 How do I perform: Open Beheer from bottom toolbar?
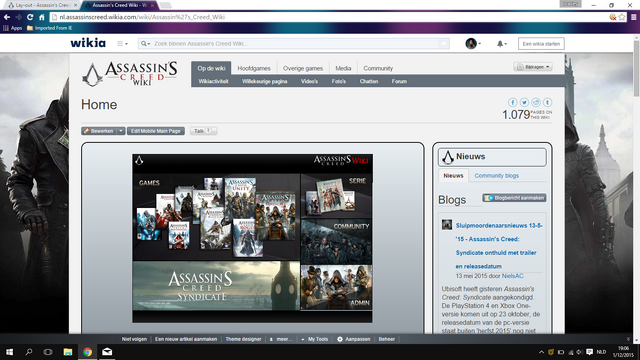click(387, 339)
